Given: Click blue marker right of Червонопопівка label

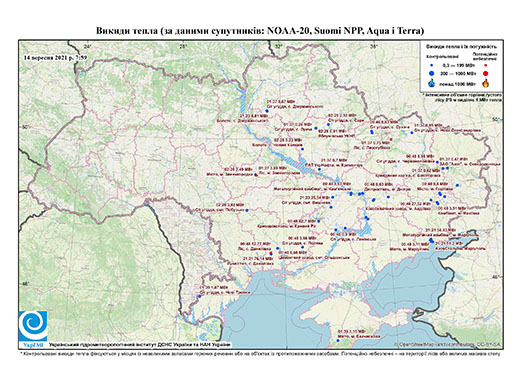Looking at the screenshot, I should tap(437, 162).
